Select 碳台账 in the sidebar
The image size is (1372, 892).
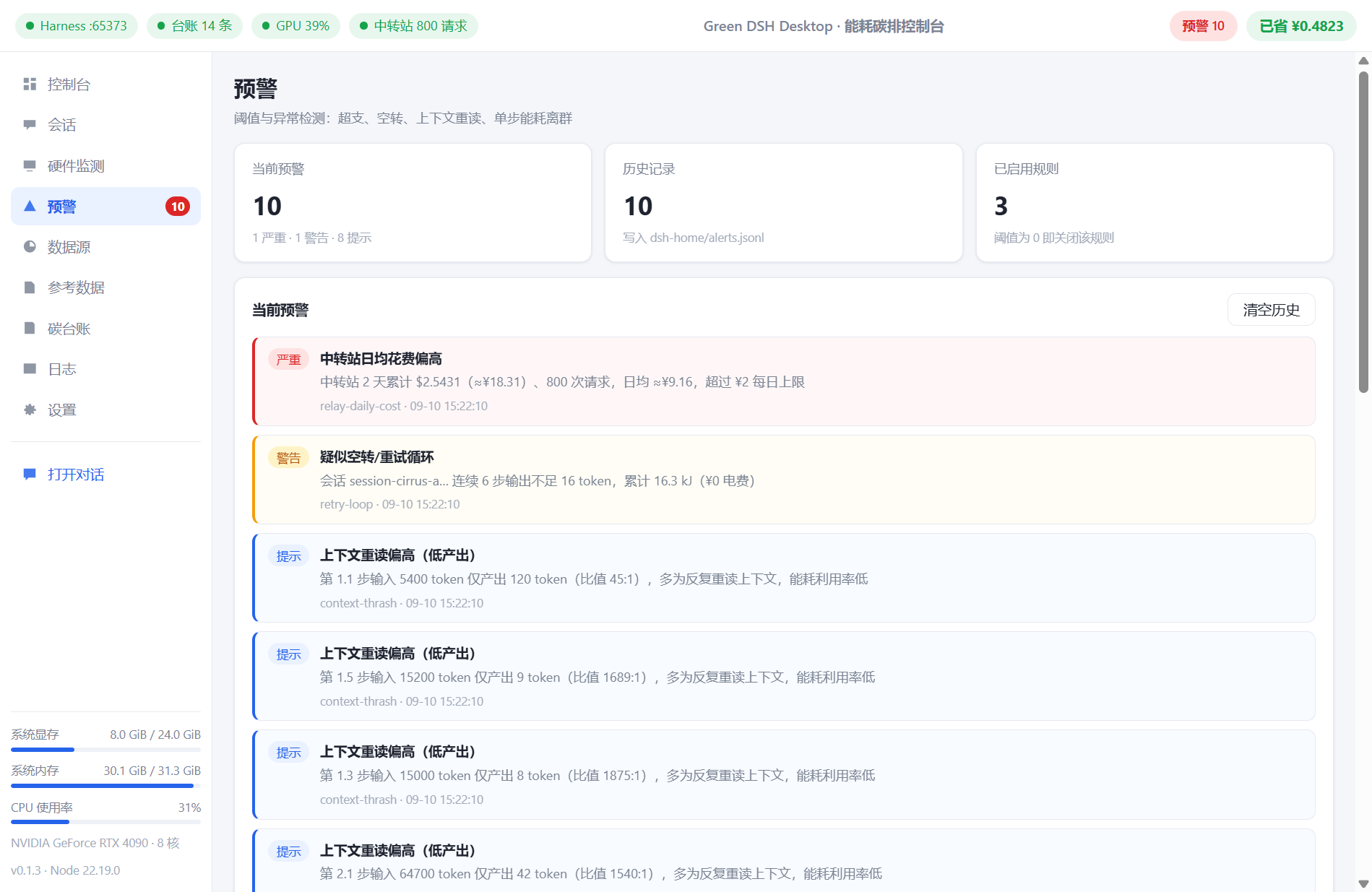coord(105,329)
